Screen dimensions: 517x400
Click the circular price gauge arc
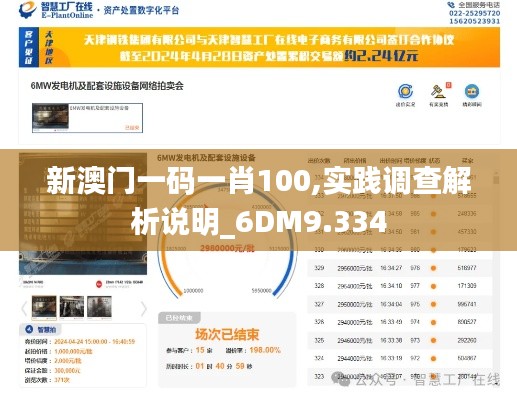(227, 243)
